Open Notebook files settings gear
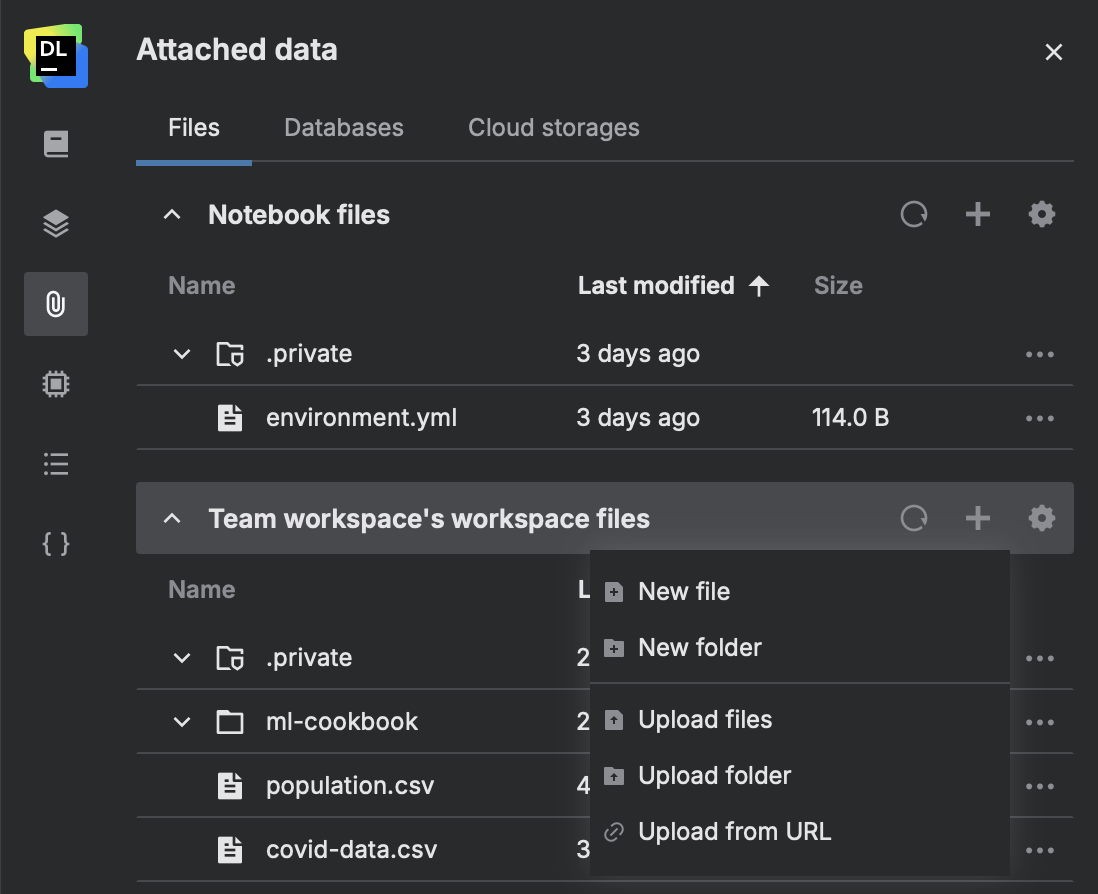This screenshot has width=1098, height=894. point(1041,214)
